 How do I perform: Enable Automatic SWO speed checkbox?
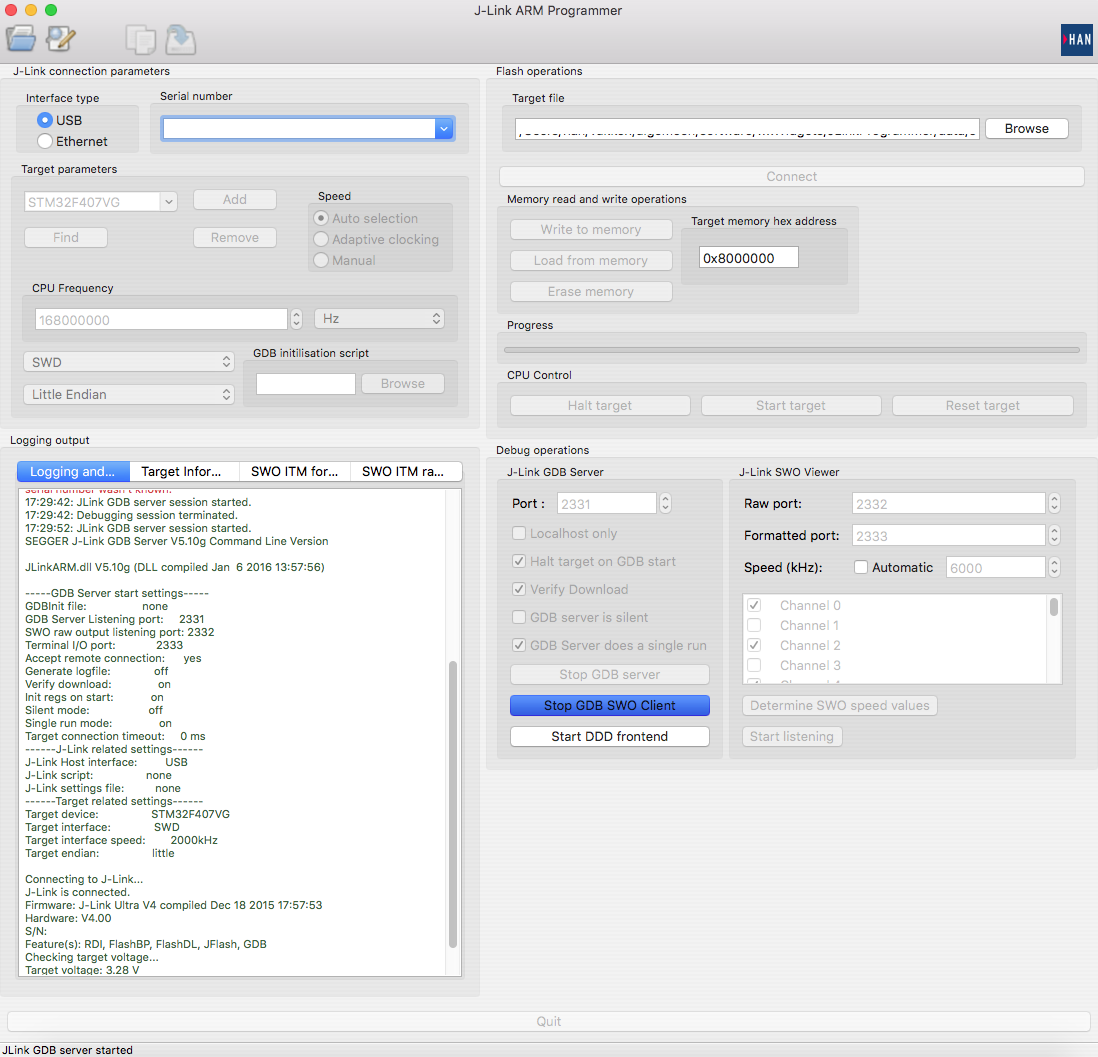click(x=861, y=567)
